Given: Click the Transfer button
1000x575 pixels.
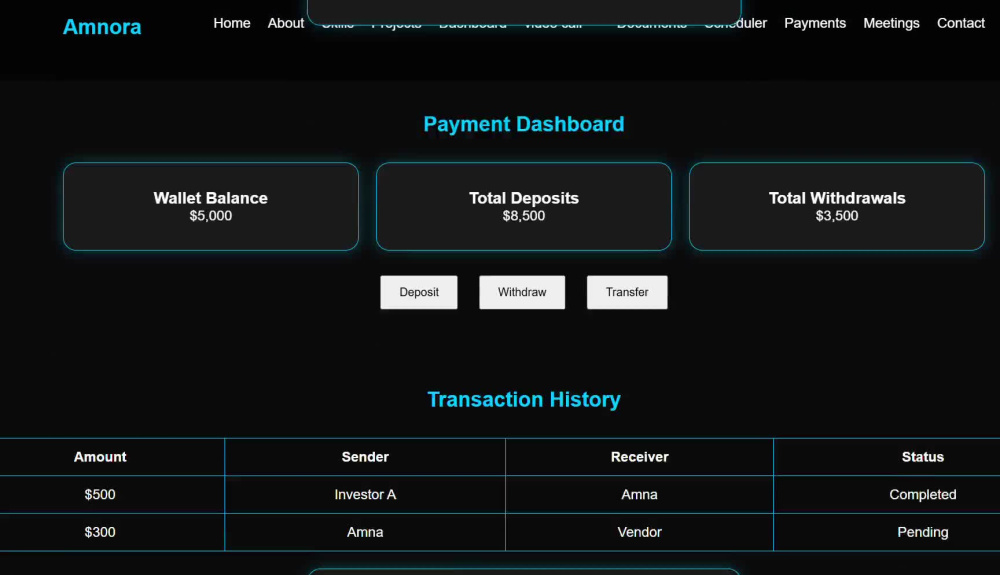Looking at the screenshot, I should pyautogui.click(x=627, y=292).
